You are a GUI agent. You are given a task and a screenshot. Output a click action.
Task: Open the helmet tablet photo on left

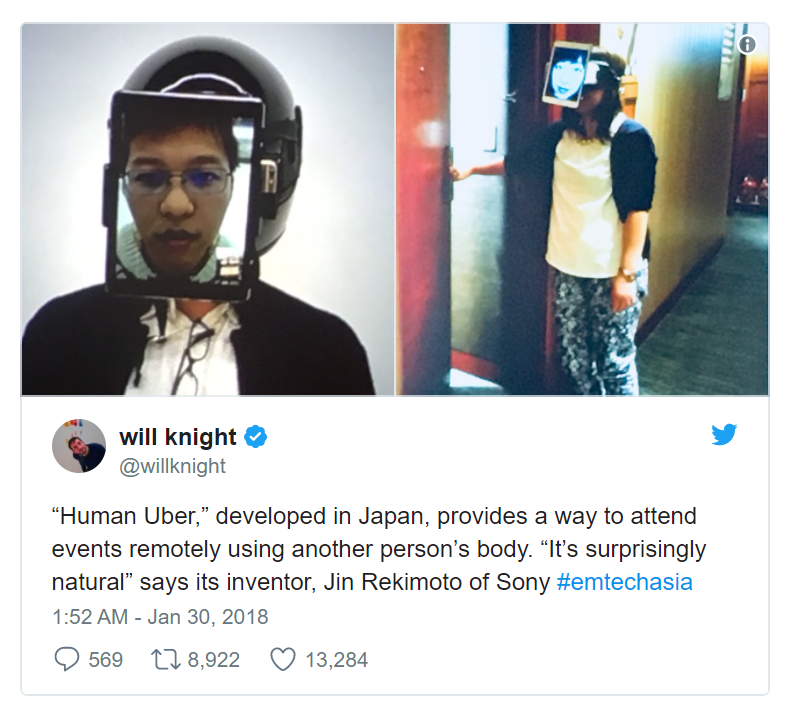point(208,209)
